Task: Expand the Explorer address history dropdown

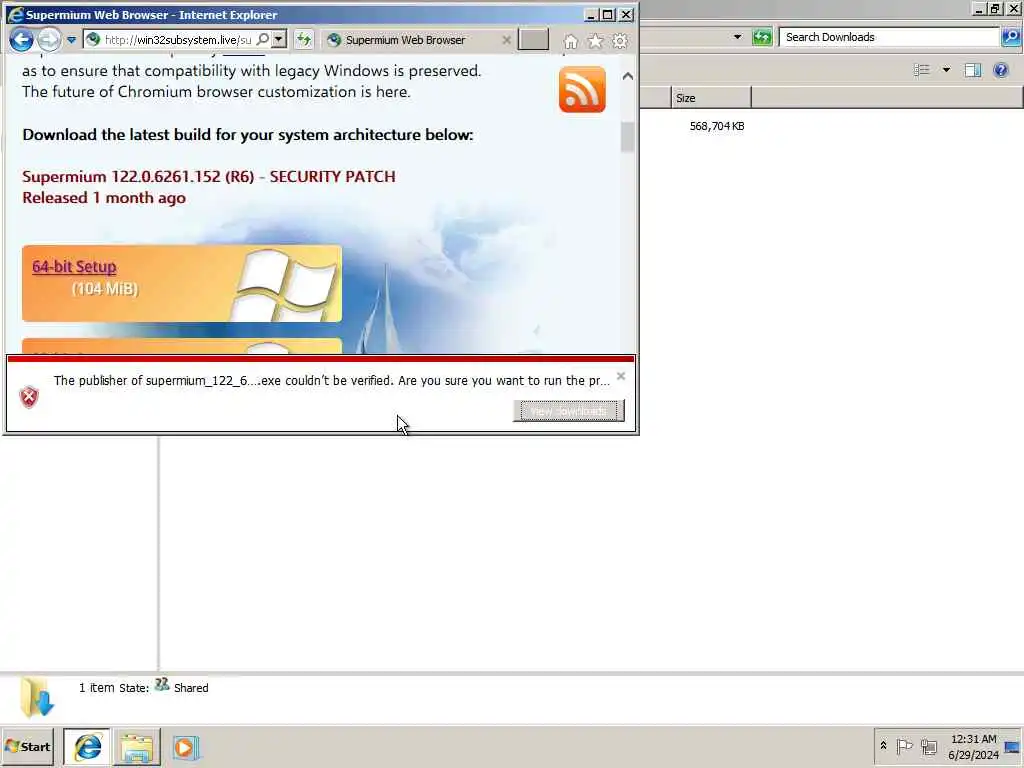Action: (737, 37)
